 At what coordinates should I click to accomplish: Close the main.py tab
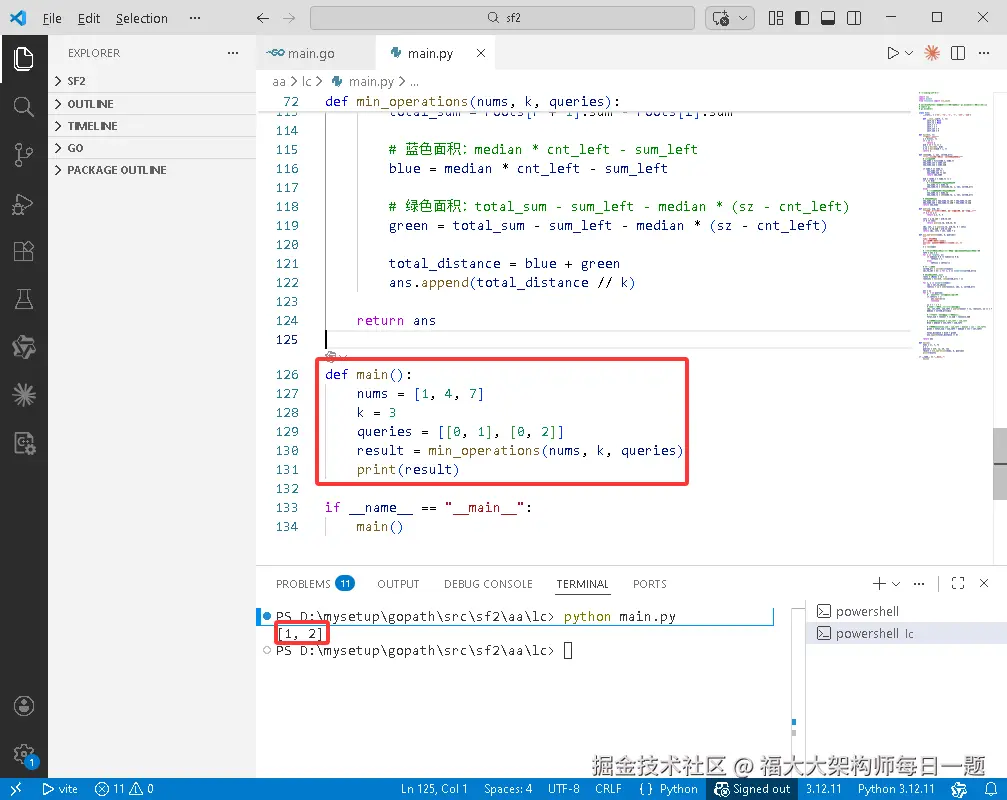click(x=481, y=53)
